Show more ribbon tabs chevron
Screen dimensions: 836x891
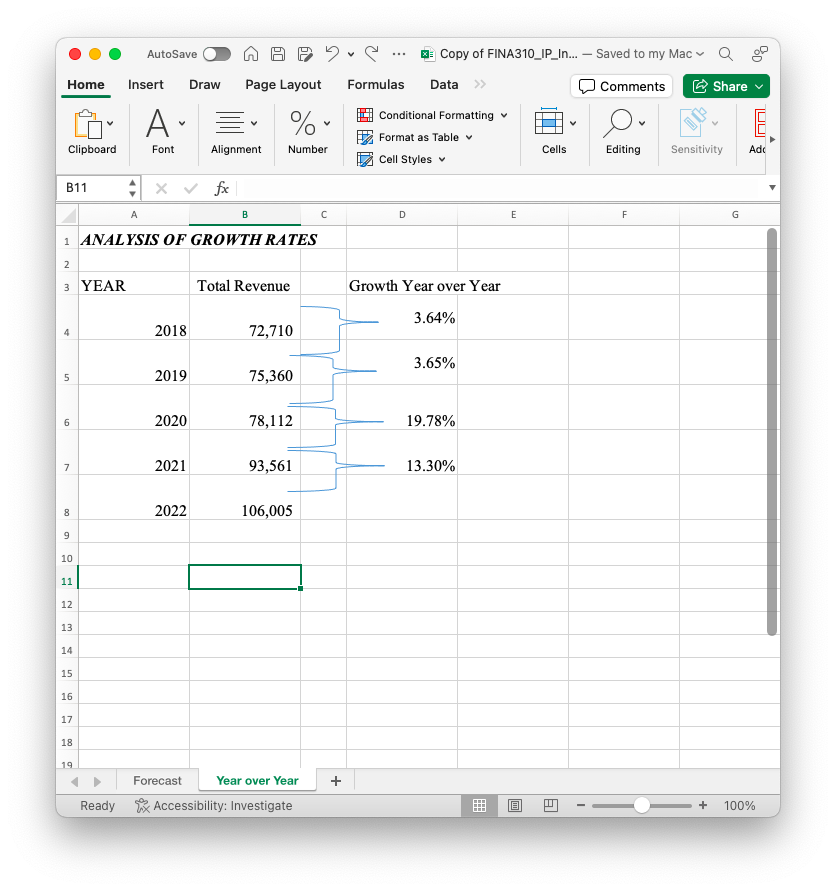480,85
